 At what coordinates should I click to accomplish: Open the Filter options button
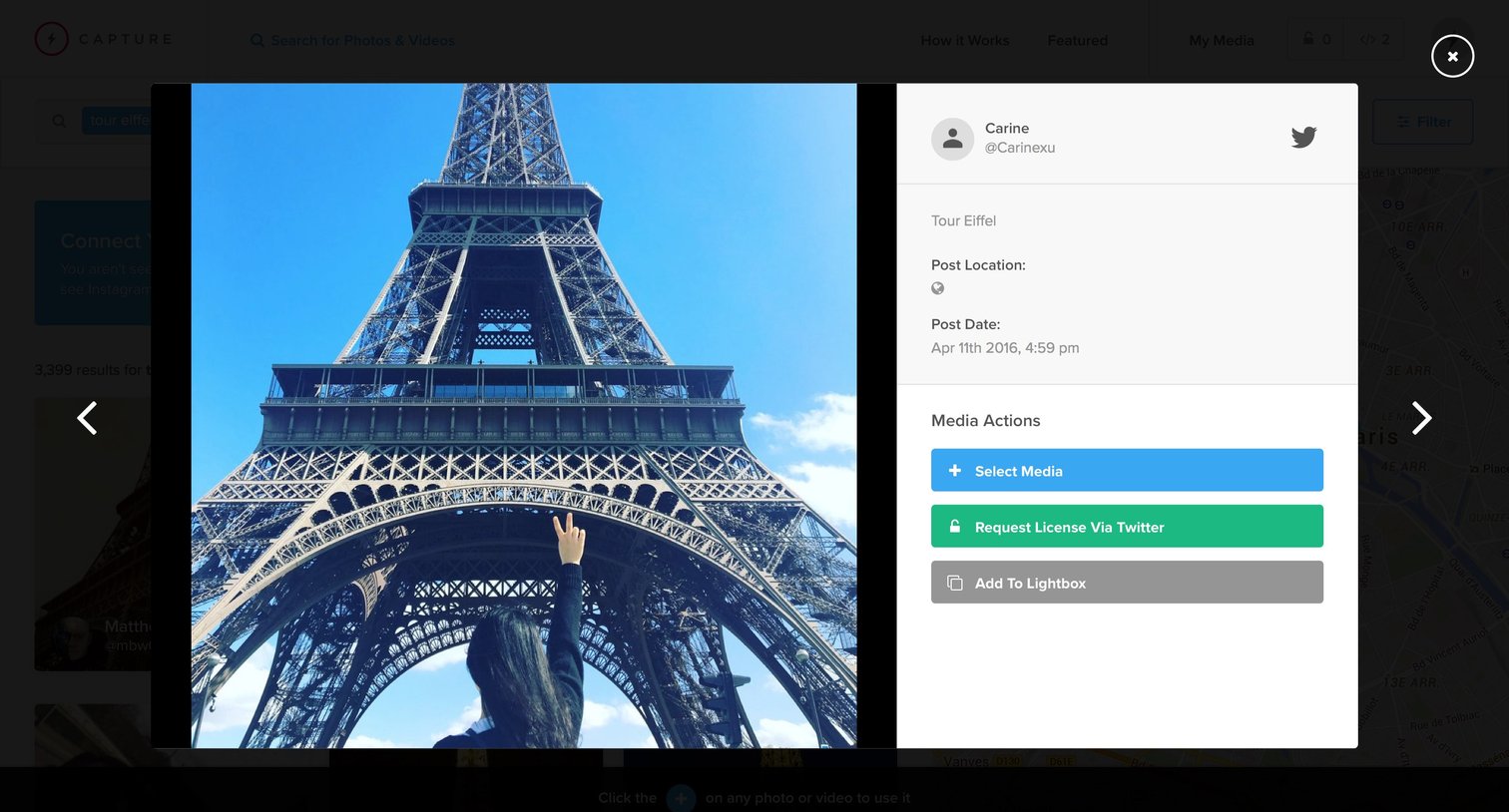coord(1422,122)
